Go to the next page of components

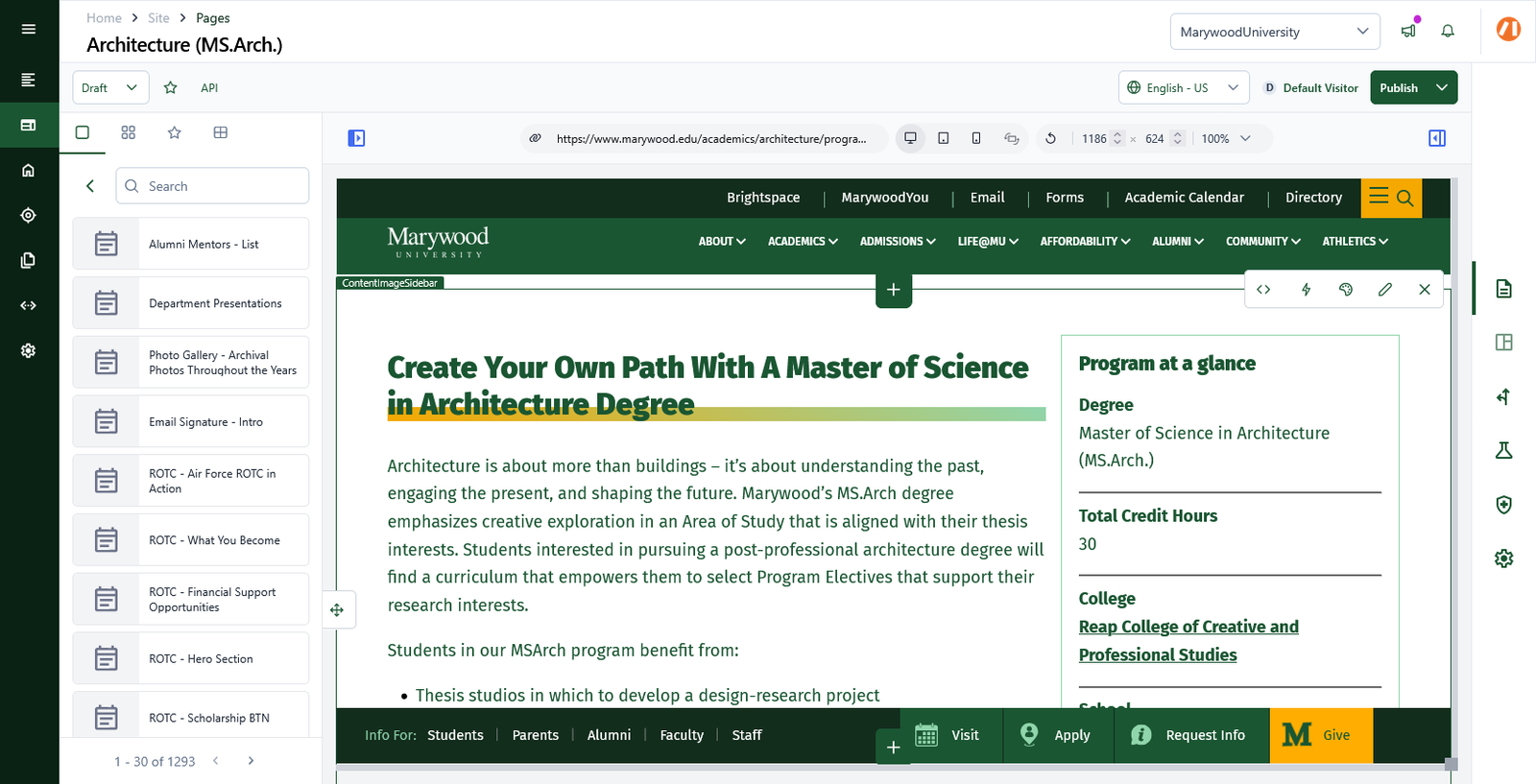click(x=251, y=761)
